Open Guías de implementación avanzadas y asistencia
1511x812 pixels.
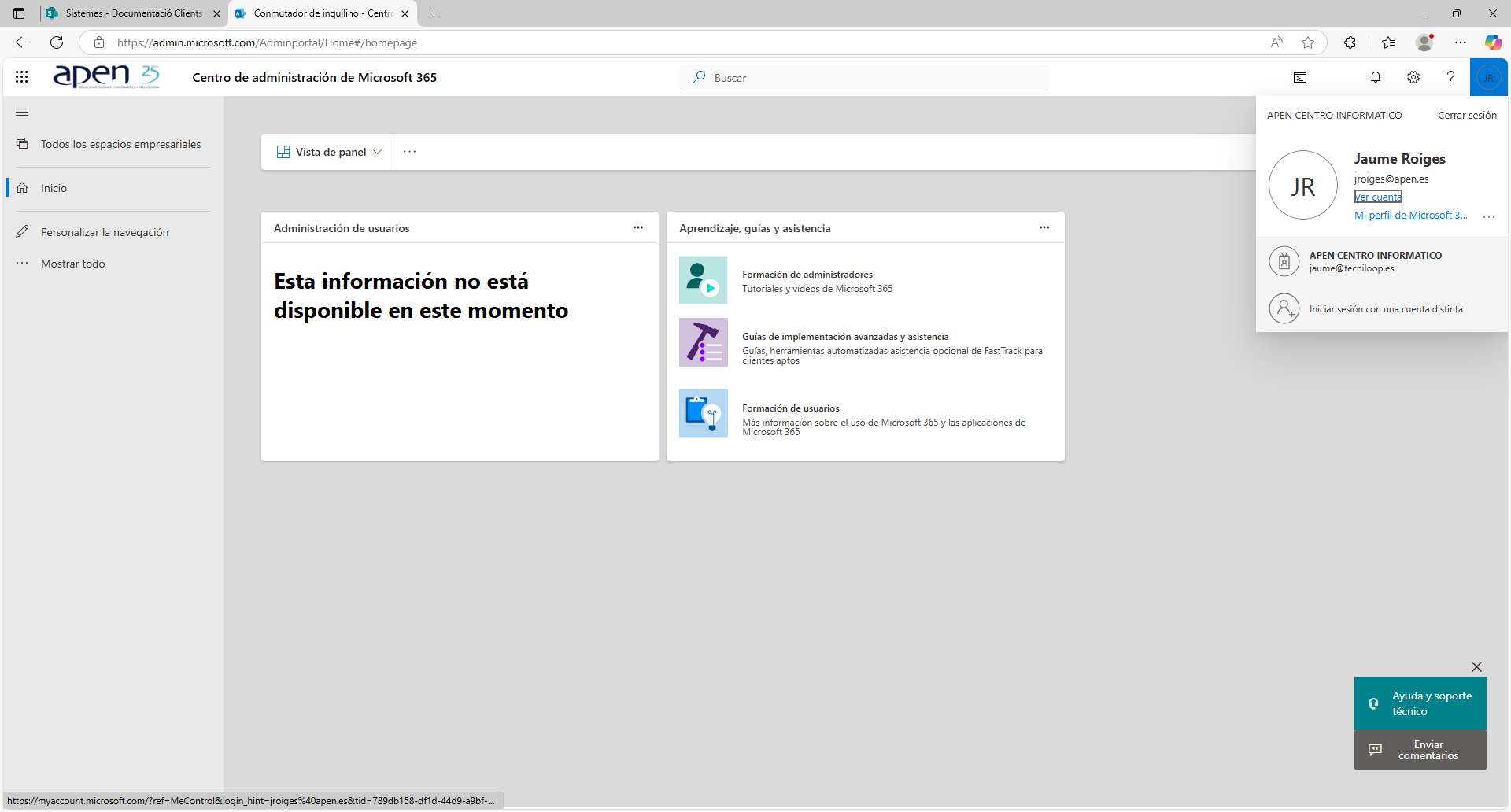(845, 337)
